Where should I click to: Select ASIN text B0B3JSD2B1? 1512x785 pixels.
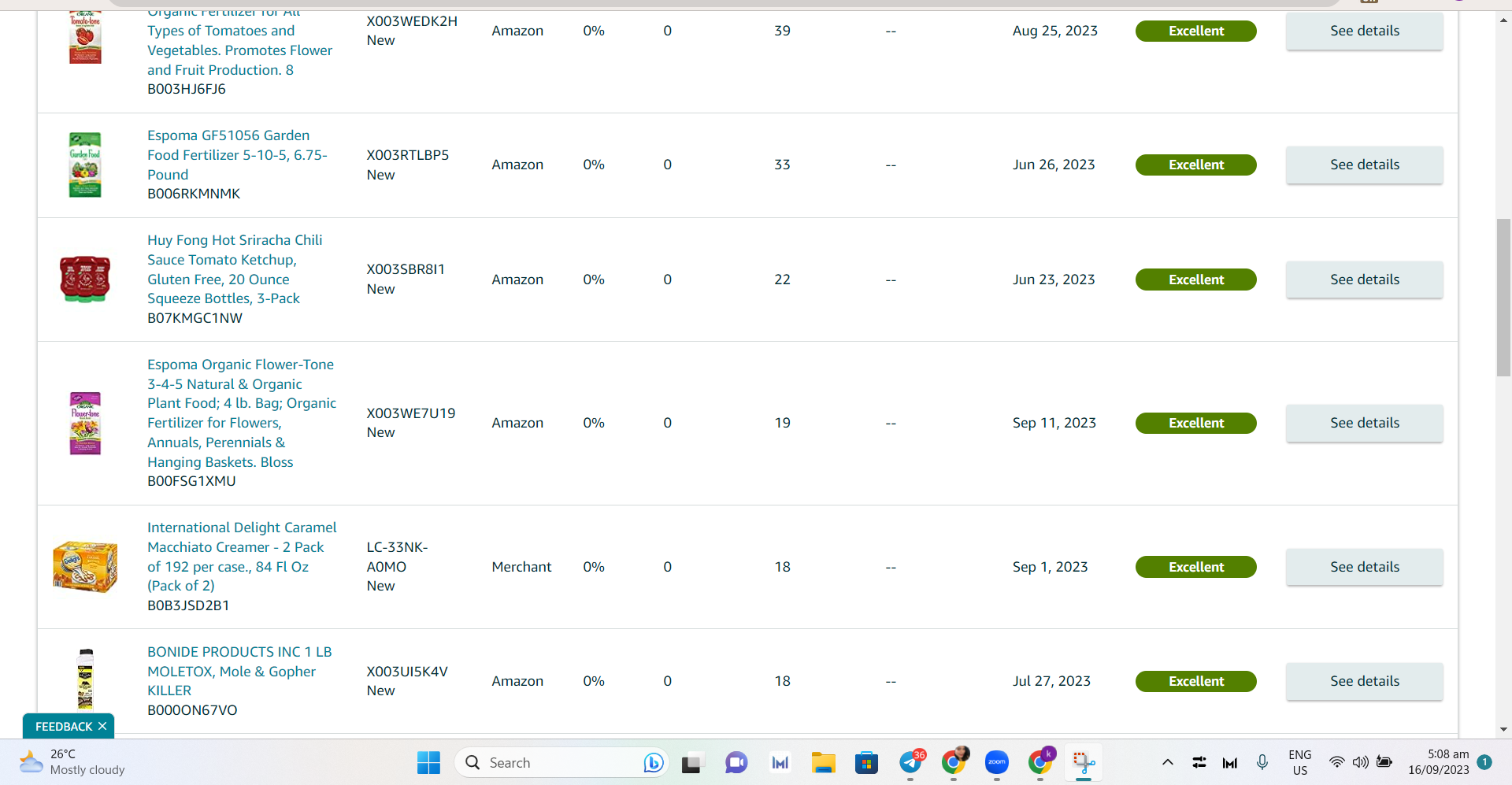coord(188,605)
